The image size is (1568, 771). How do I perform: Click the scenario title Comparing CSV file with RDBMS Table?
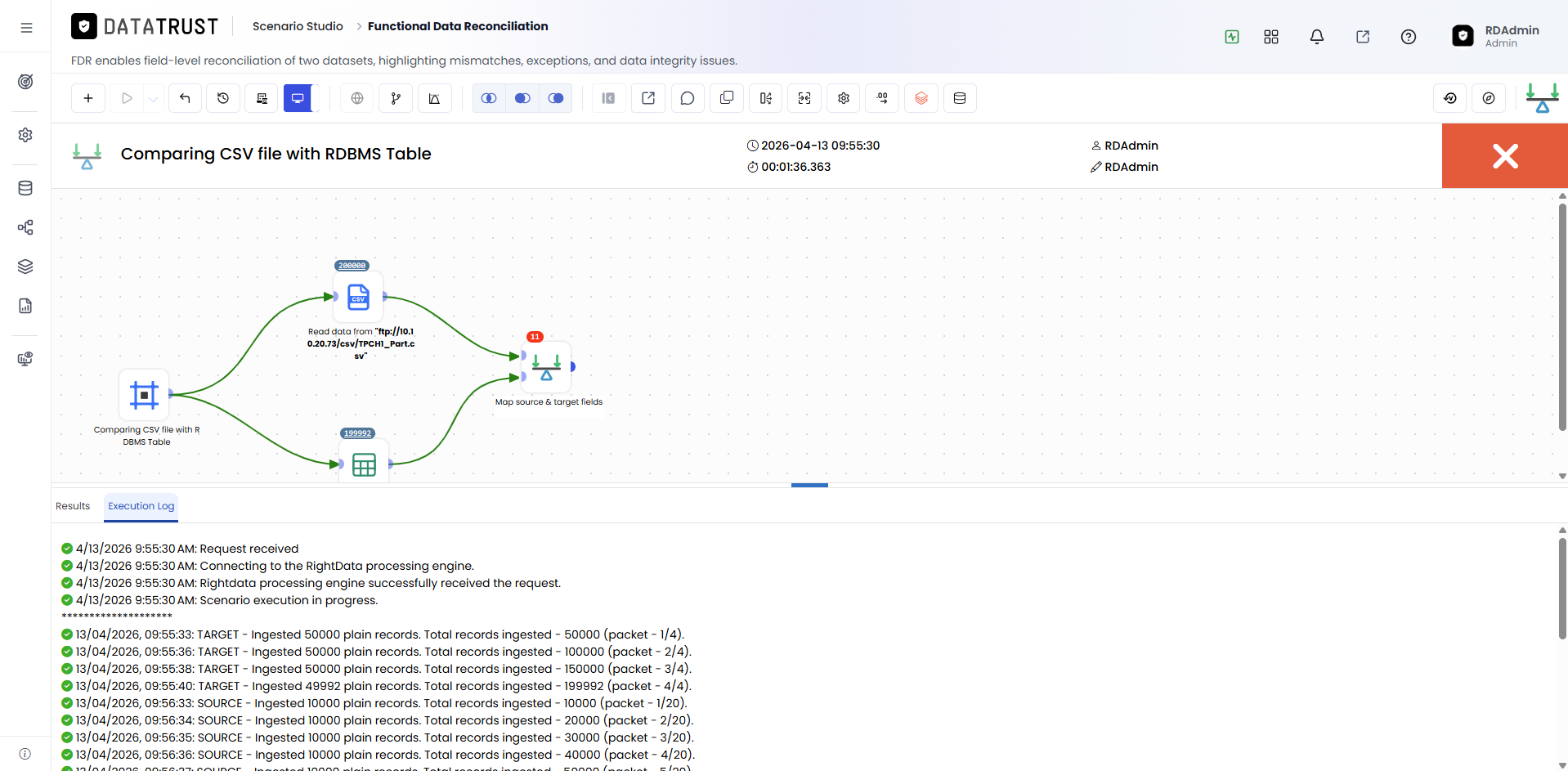276,154
